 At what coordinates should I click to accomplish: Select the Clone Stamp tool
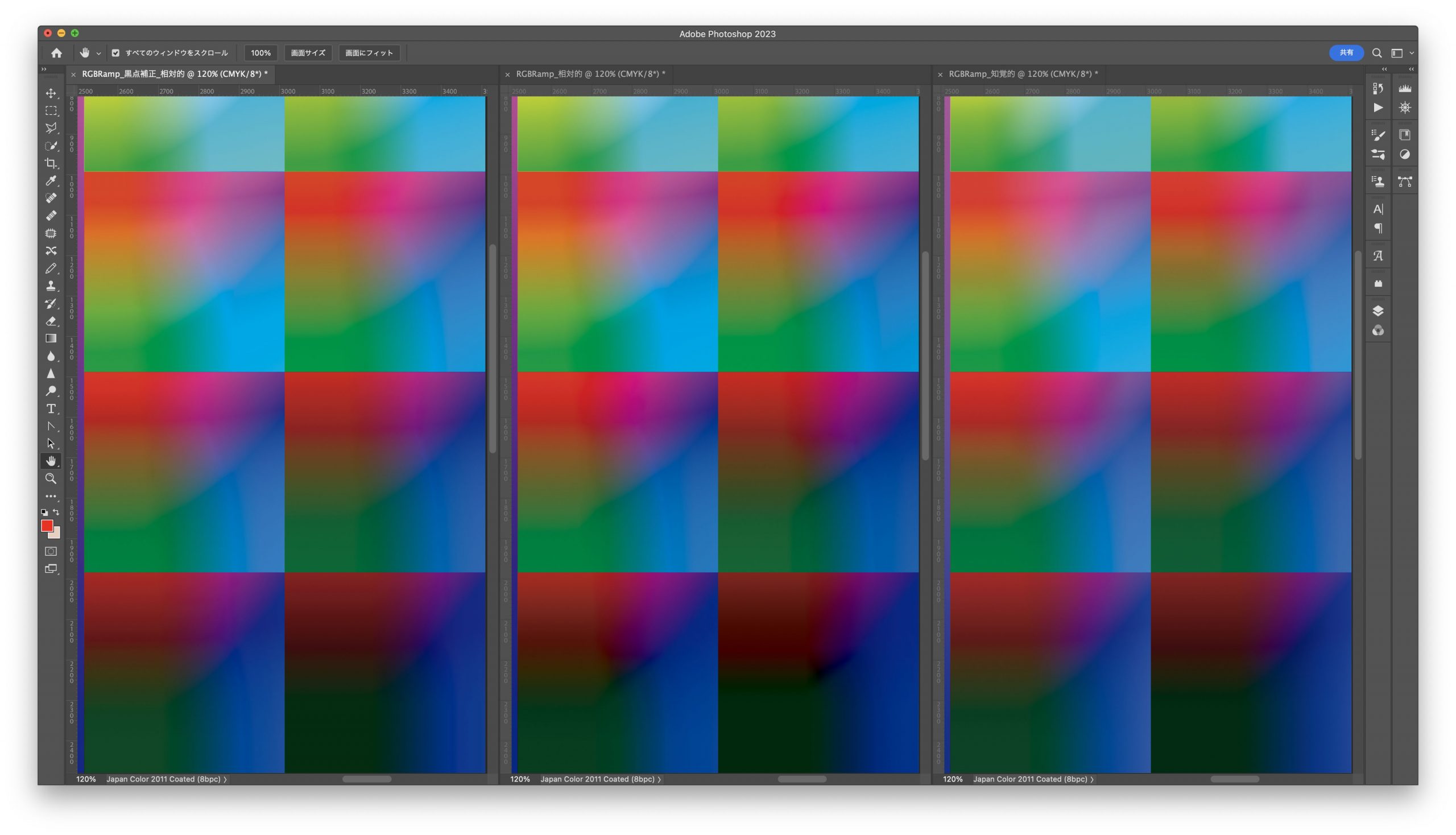(x=51, y=286)
